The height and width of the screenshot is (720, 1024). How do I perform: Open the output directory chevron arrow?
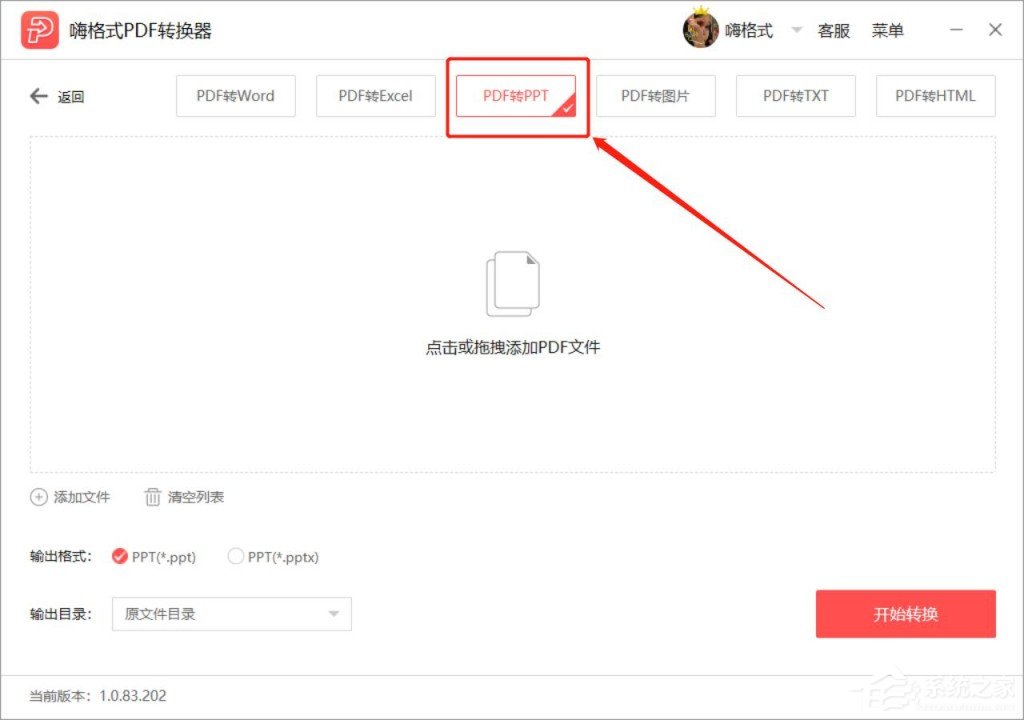336,614
